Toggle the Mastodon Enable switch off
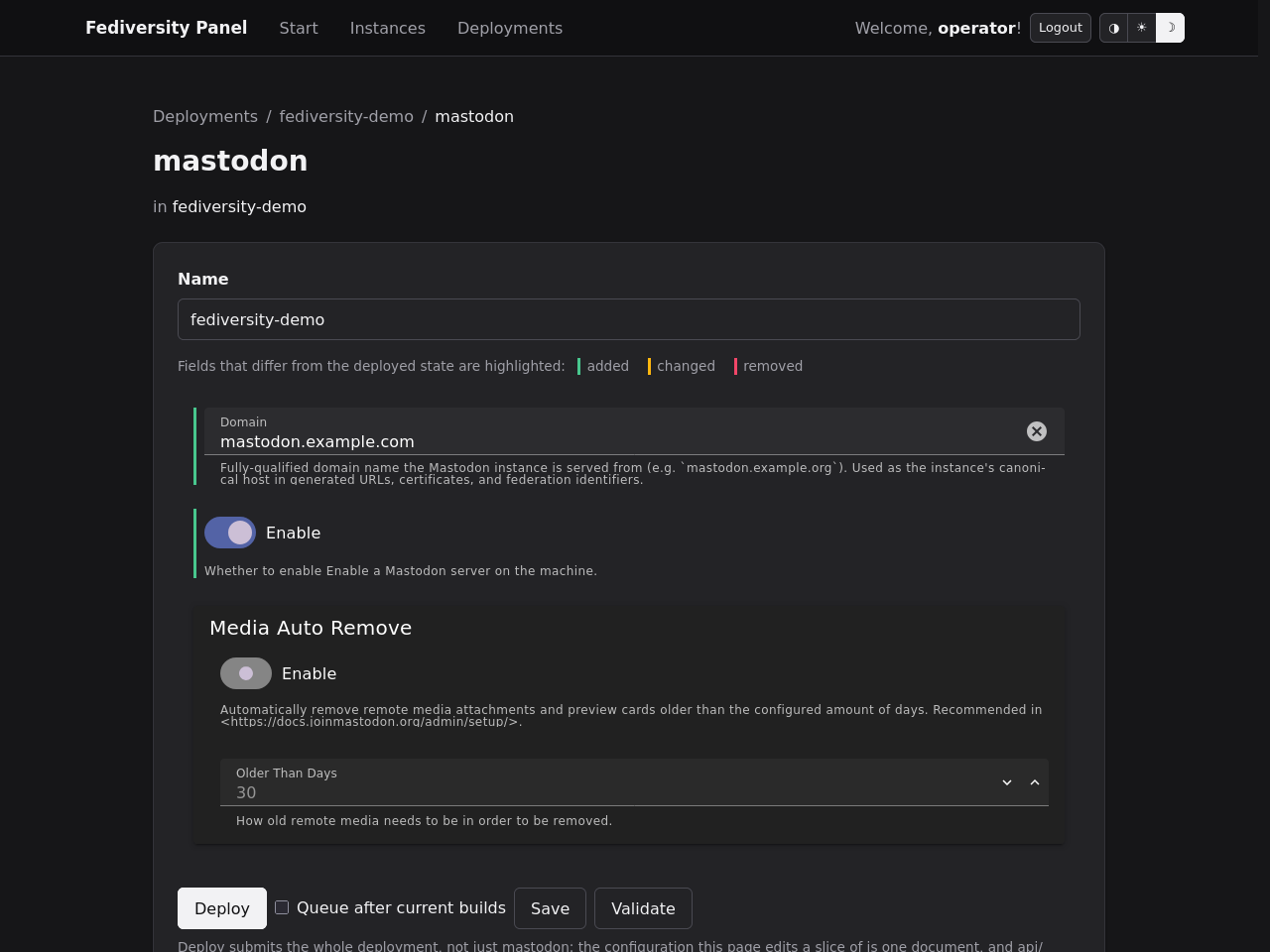1270x952 pixels. (230, 533)
